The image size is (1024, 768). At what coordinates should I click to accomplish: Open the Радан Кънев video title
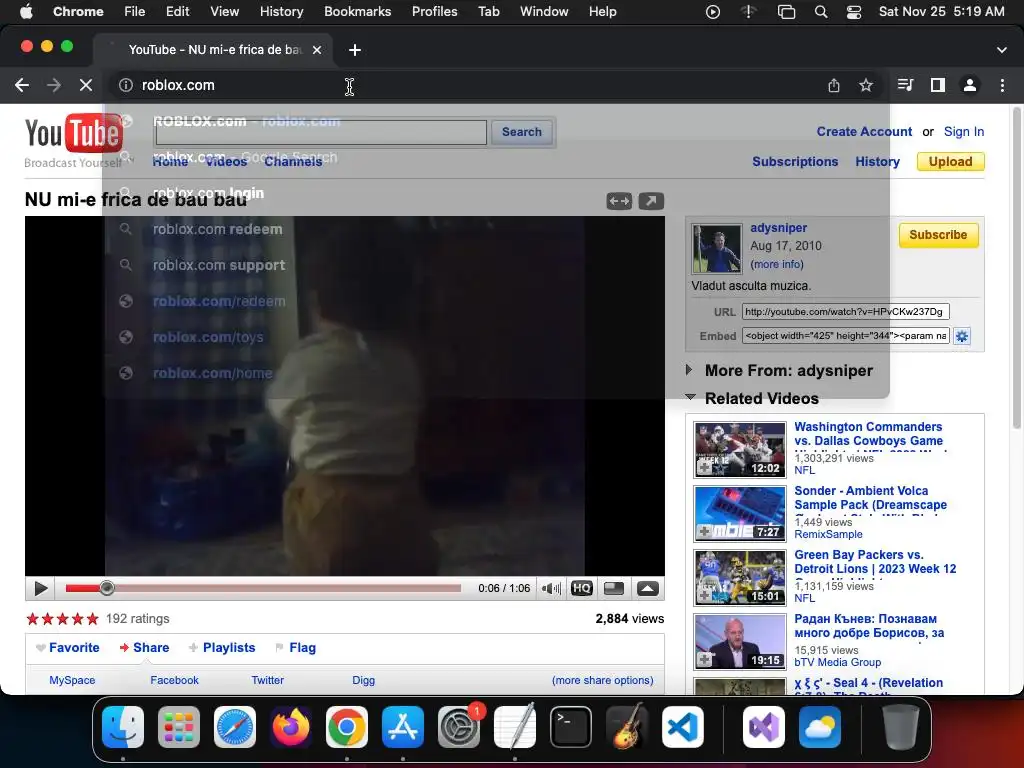point(869,626)
